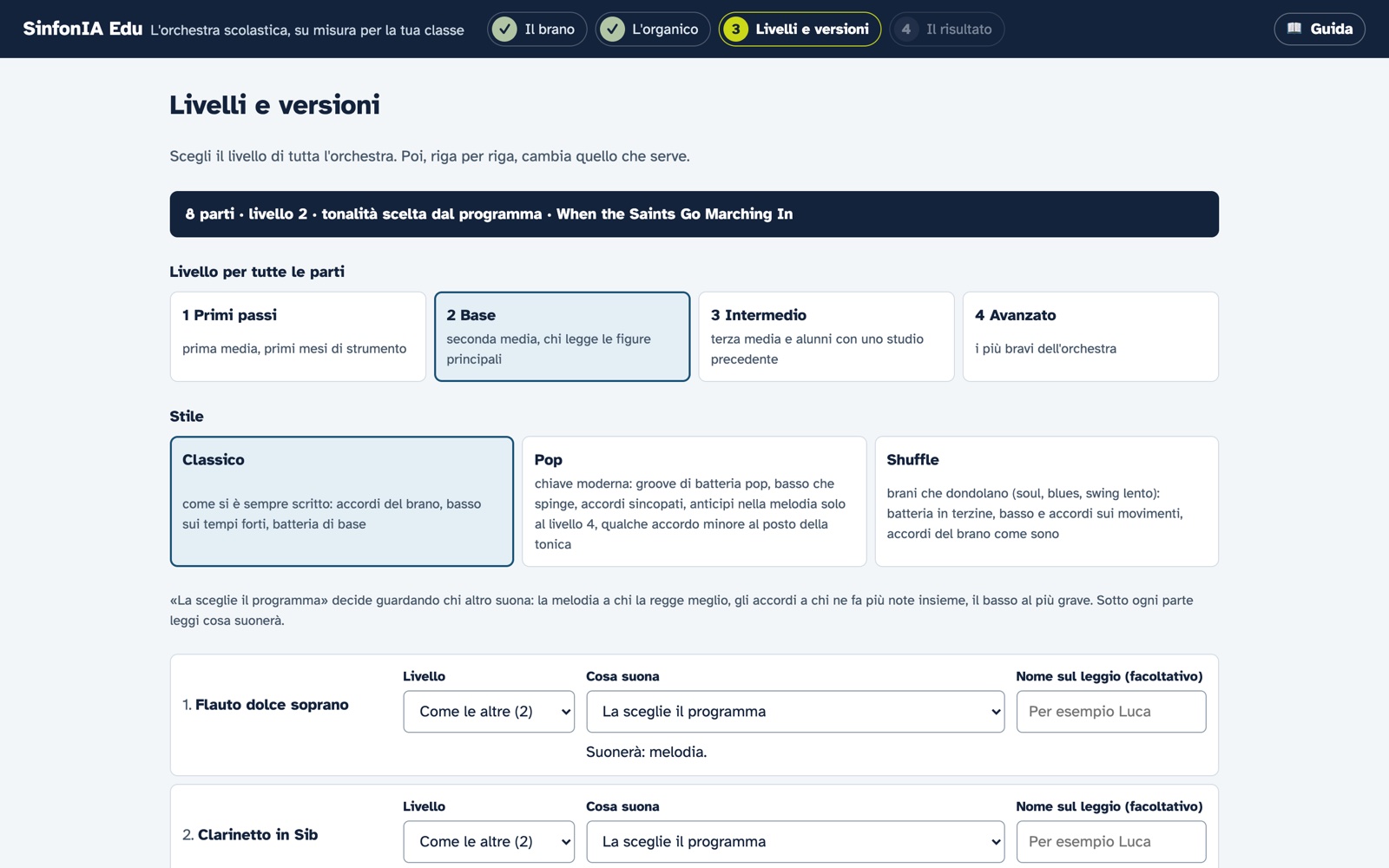Go to the L'organico step
Image resolution: width=1389 pixels, height=868 pixels.
coord(653,30)
